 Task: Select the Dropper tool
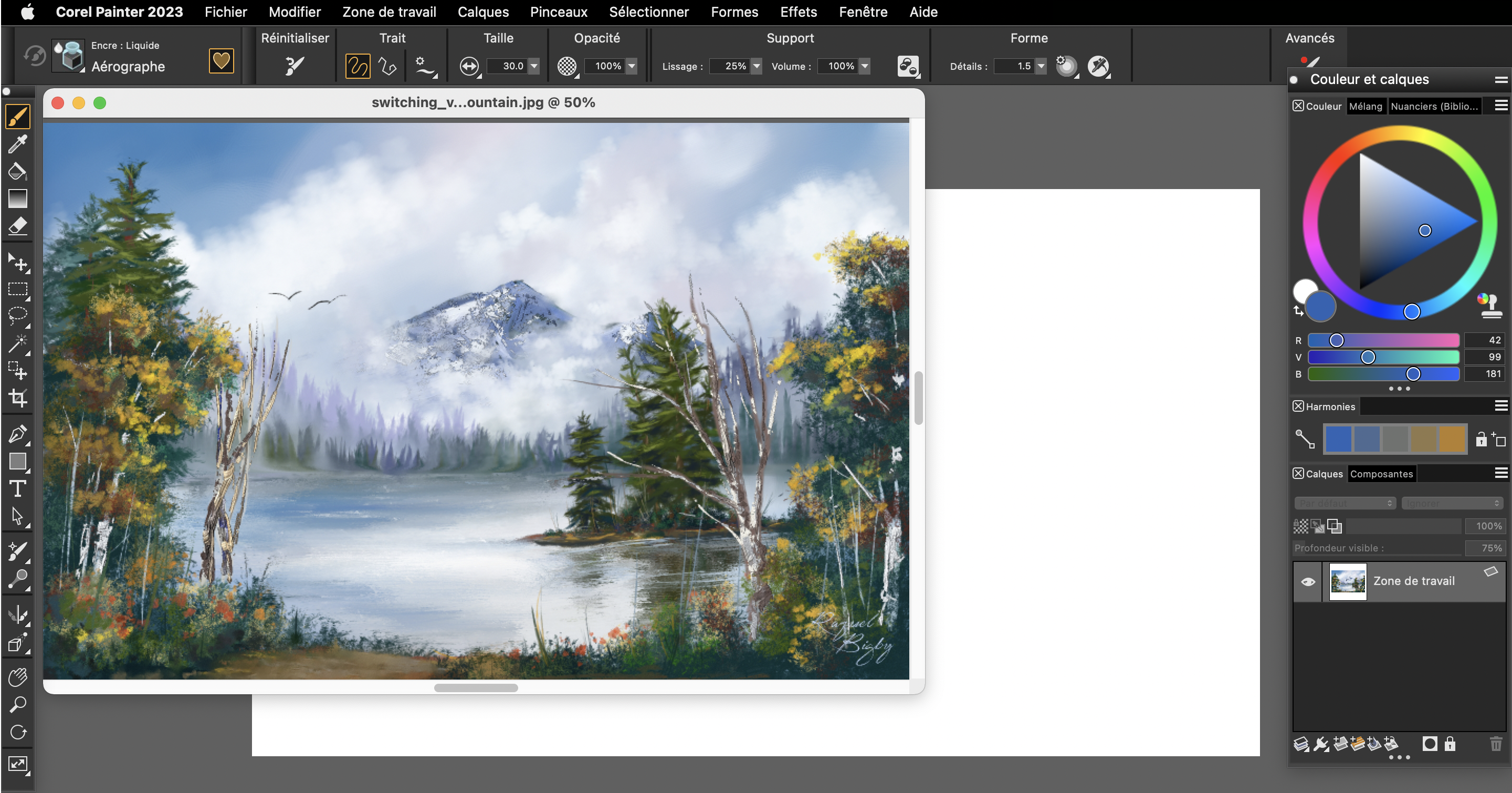point(18,144)
